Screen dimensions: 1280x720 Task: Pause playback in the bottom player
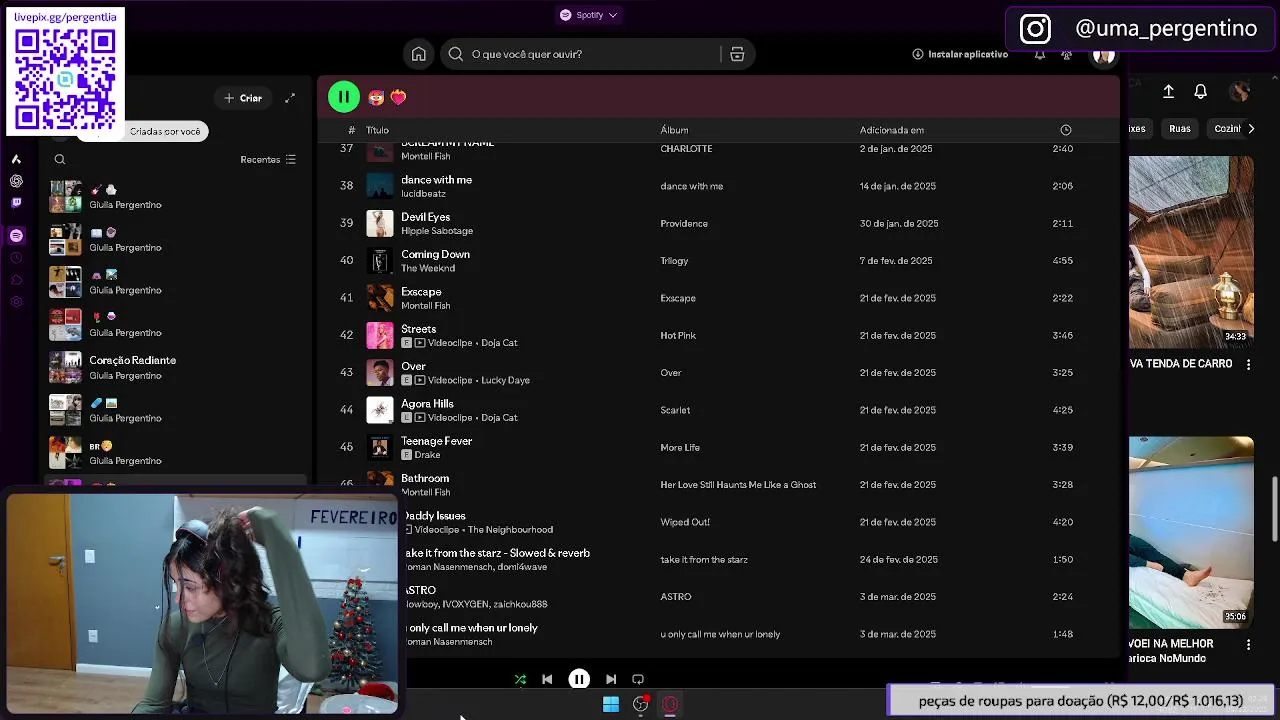pos(579,679)
